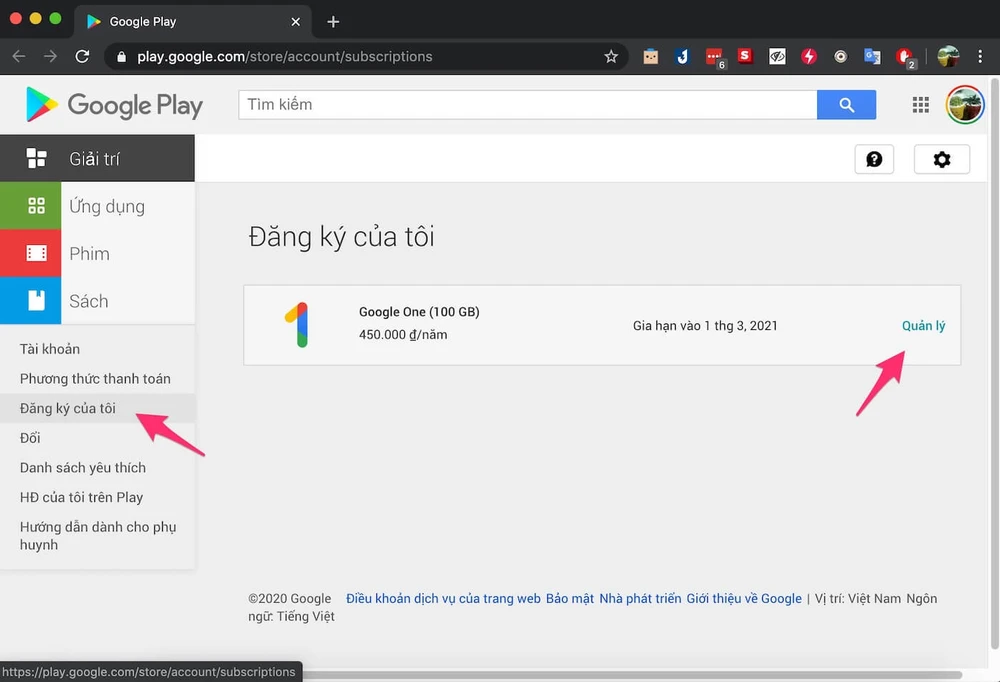Open the Google apps launcher grid

(x=920, y=104)
